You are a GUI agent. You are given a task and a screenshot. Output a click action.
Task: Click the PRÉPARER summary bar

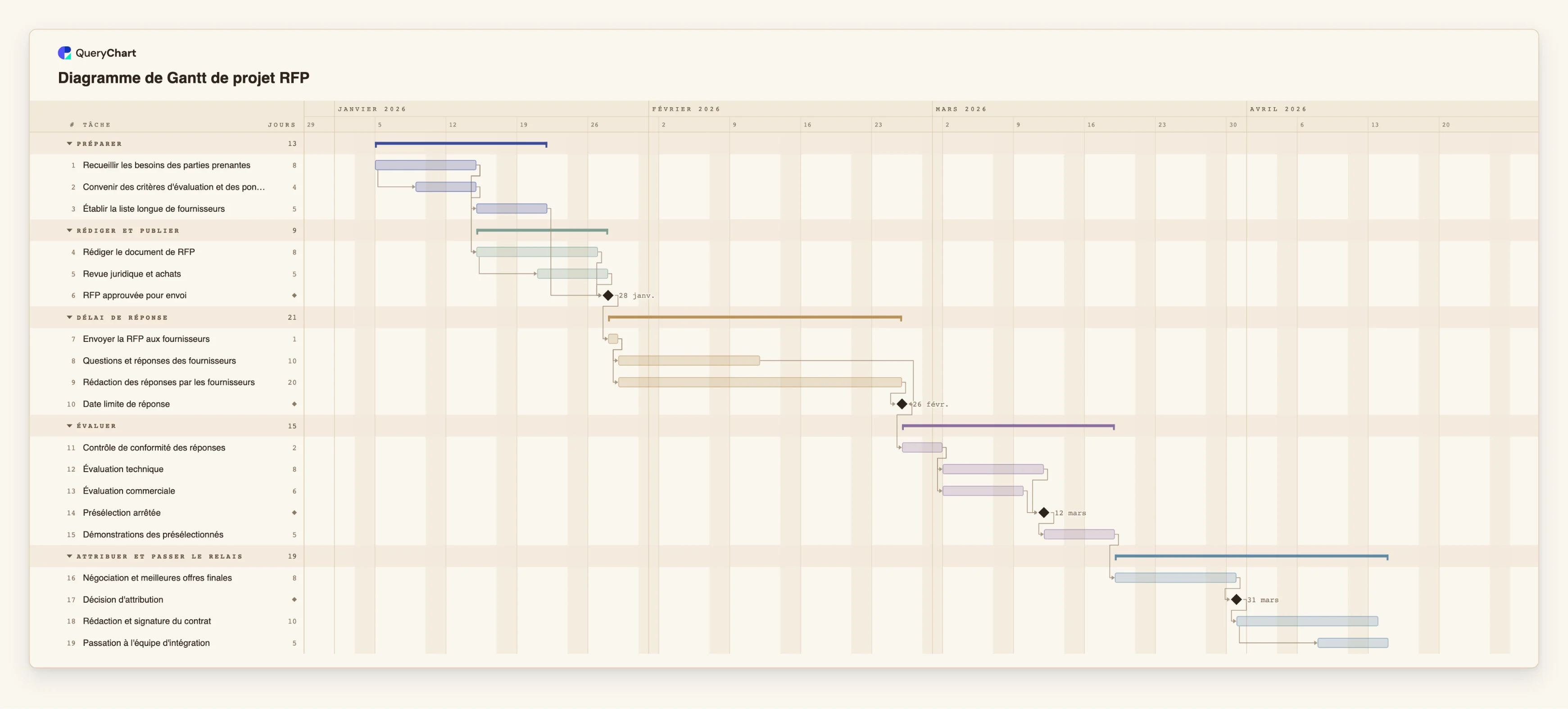(x=461, y=144)
